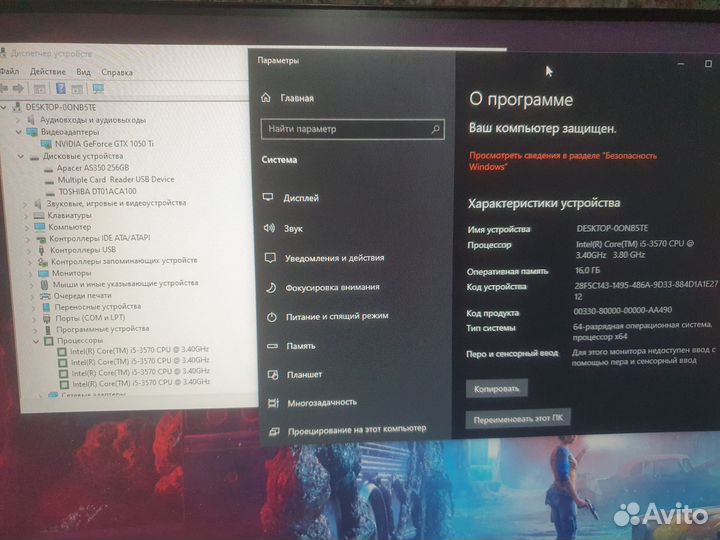Open the Справка menu

point(117,73)
